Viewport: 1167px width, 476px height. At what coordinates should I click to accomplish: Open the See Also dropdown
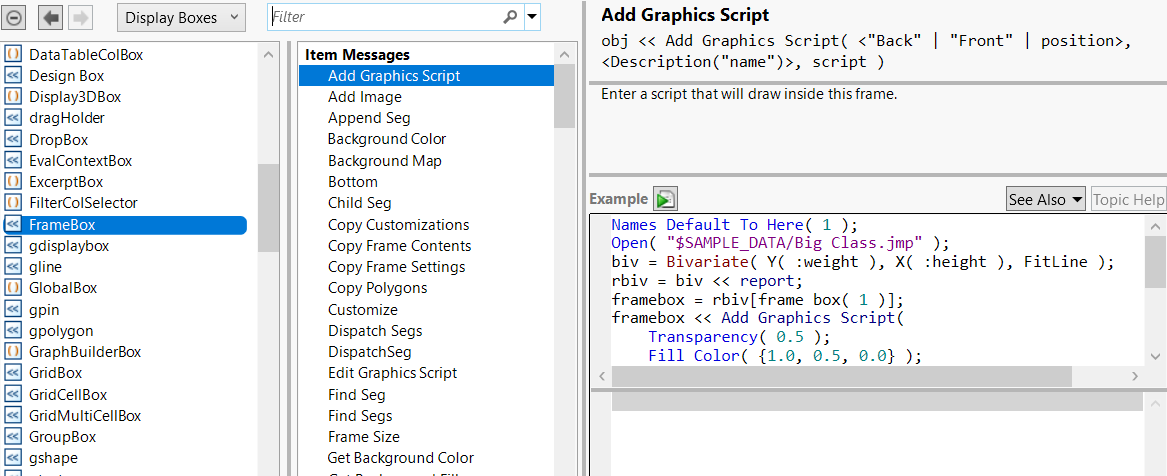click(x=1045, y=199)
